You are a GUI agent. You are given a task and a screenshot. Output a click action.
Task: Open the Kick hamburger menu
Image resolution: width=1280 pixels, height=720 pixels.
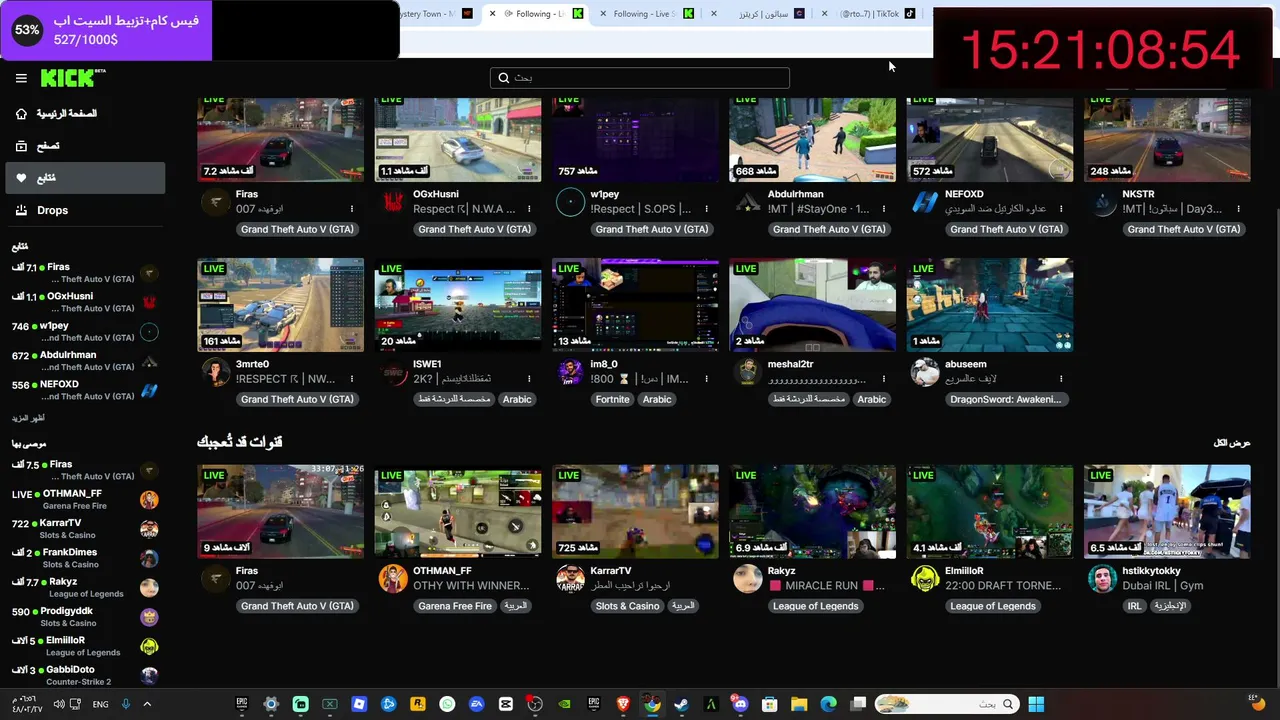click(21, 78)
